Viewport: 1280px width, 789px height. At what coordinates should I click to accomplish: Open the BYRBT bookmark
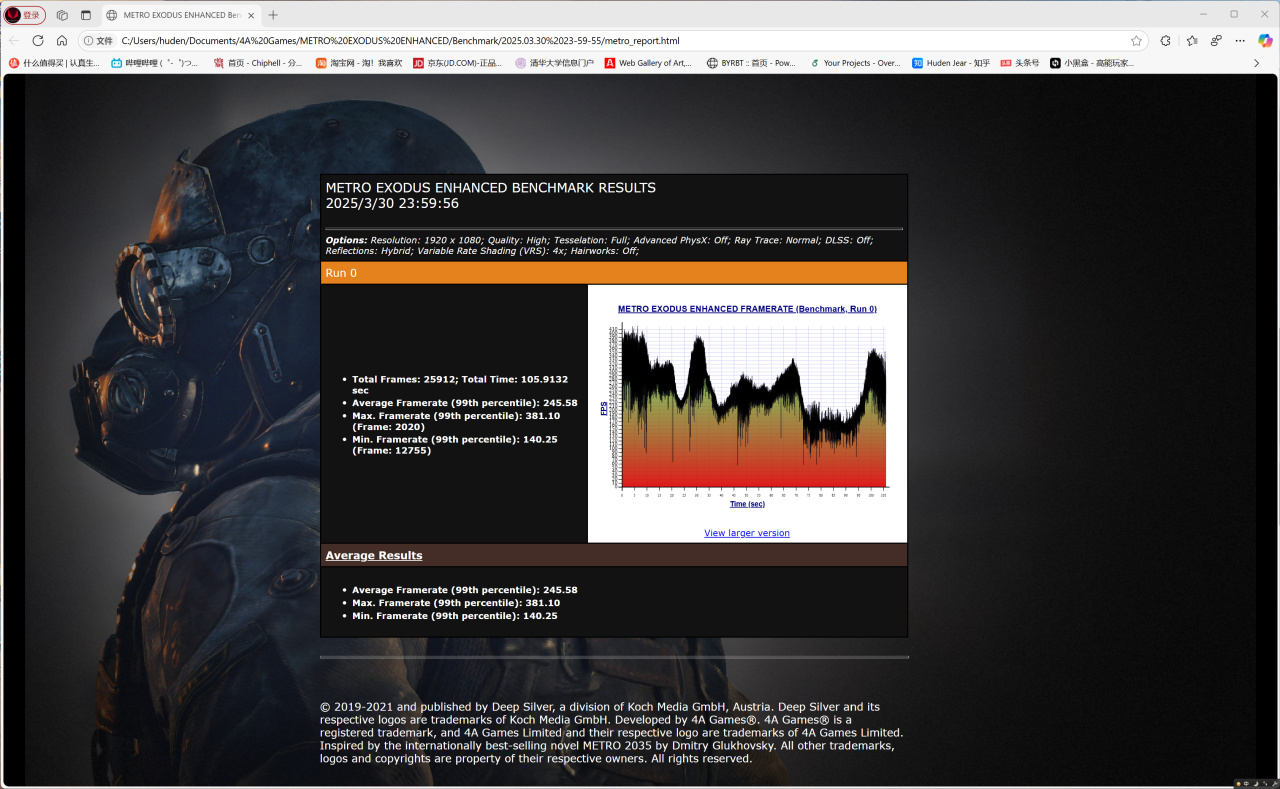pyautogui.click(x=751, y=63)
